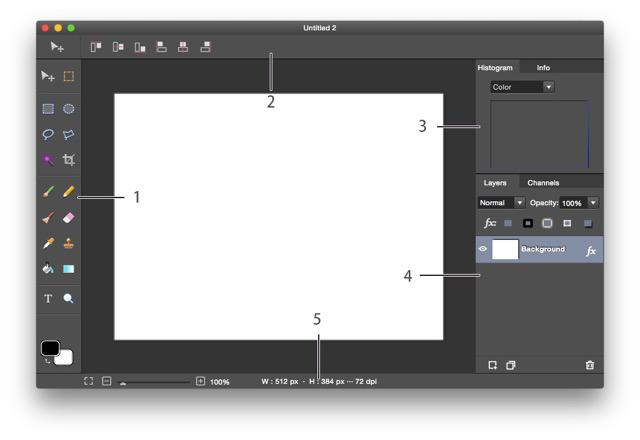640x440 pixels.
Task: Click the Move tool indicator in options bar
Action: (x=57, y=47)
